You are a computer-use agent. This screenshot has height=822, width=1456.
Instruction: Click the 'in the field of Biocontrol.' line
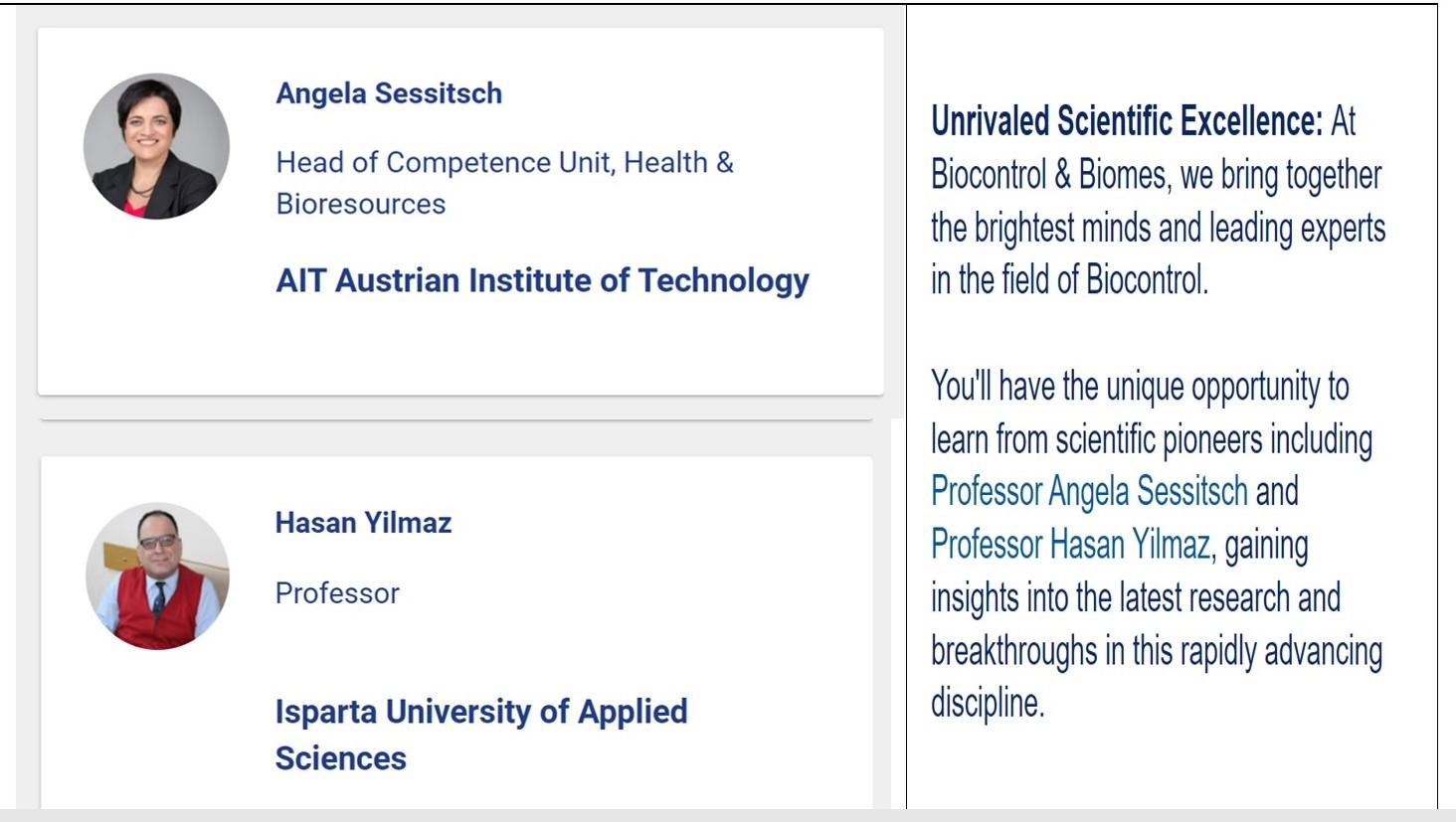(x=1069, y=279)
